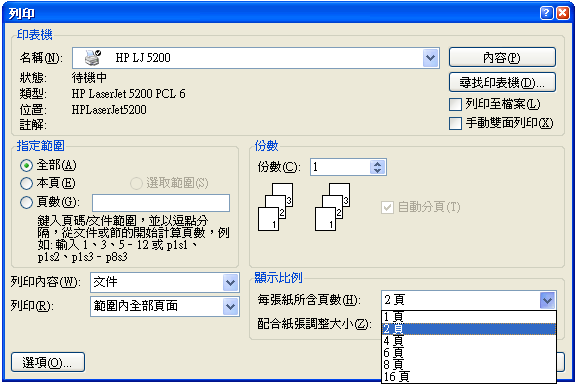Click the printer type text HP LaserJet 5200 PCL 6
Image resolution: width=577 pixels, height=386 pixels.
[128, 94]
